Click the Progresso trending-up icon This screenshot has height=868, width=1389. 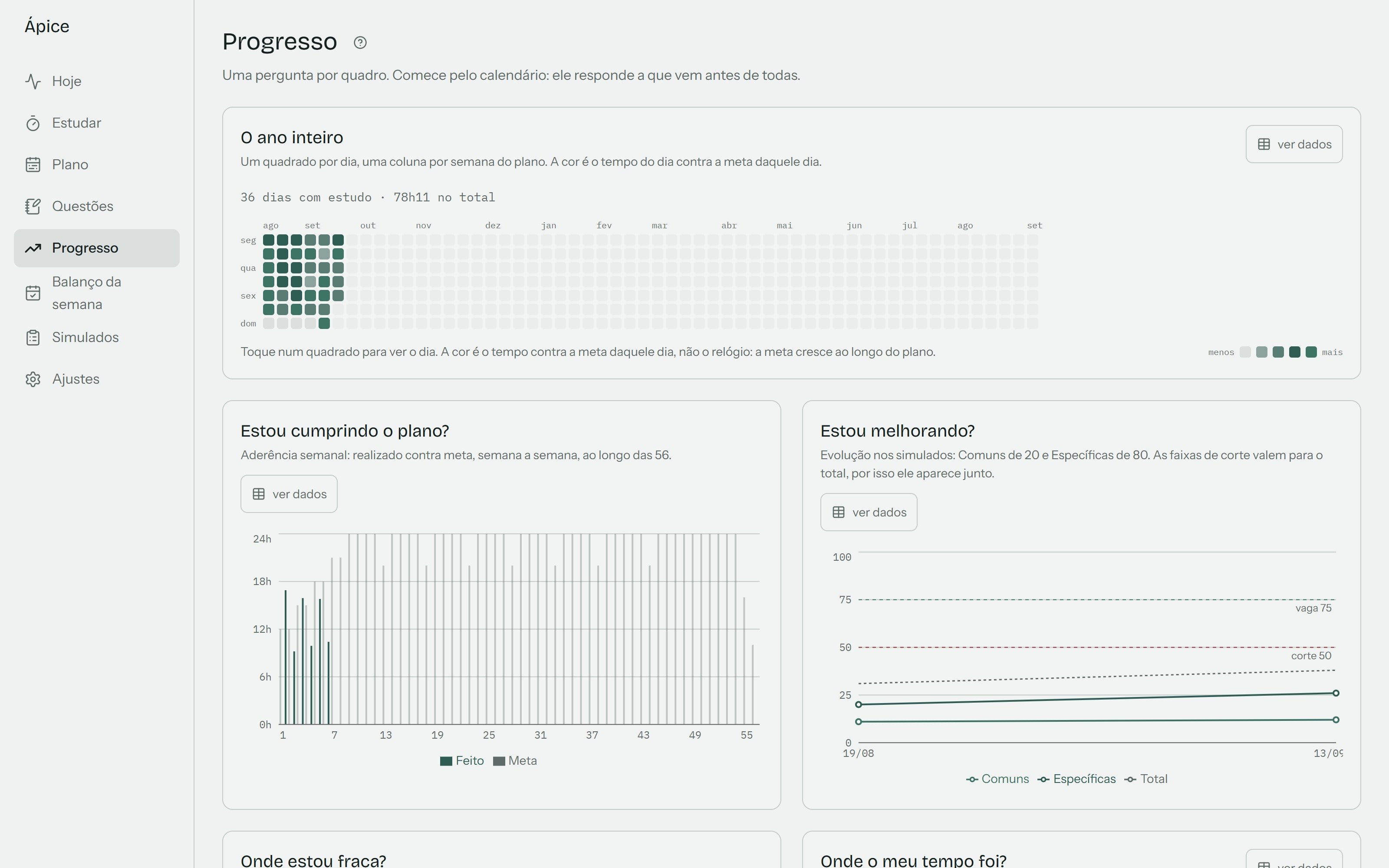[x=33, y=248]
